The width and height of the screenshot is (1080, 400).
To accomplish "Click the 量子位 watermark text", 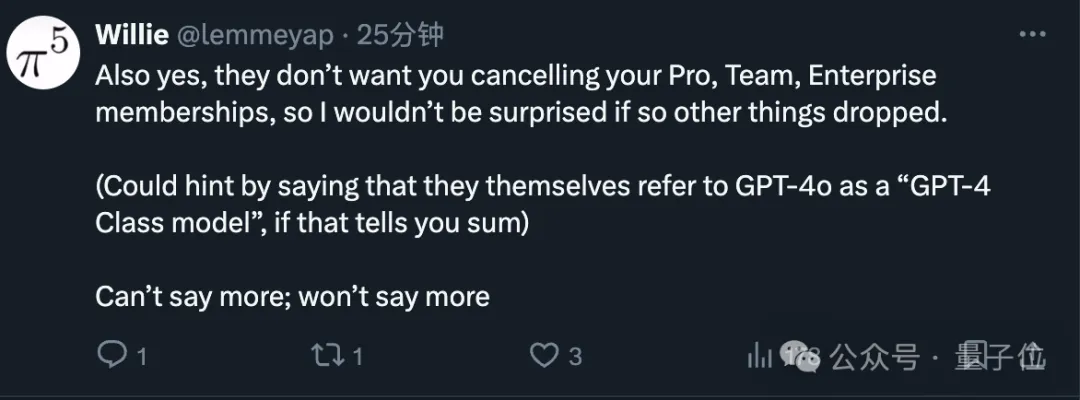I will tap(1000, 357).
